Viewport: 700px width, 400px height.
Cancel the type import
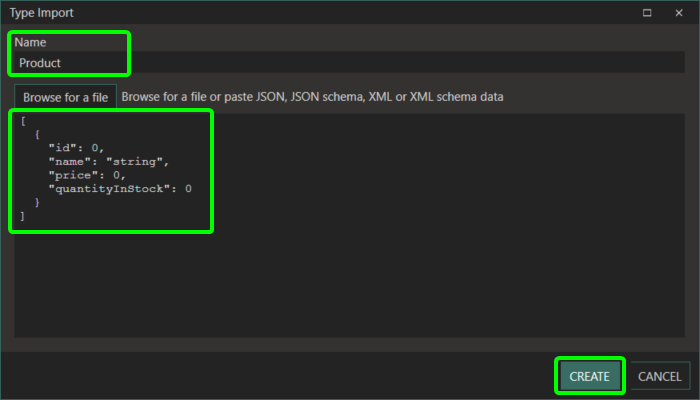[659, 376]
